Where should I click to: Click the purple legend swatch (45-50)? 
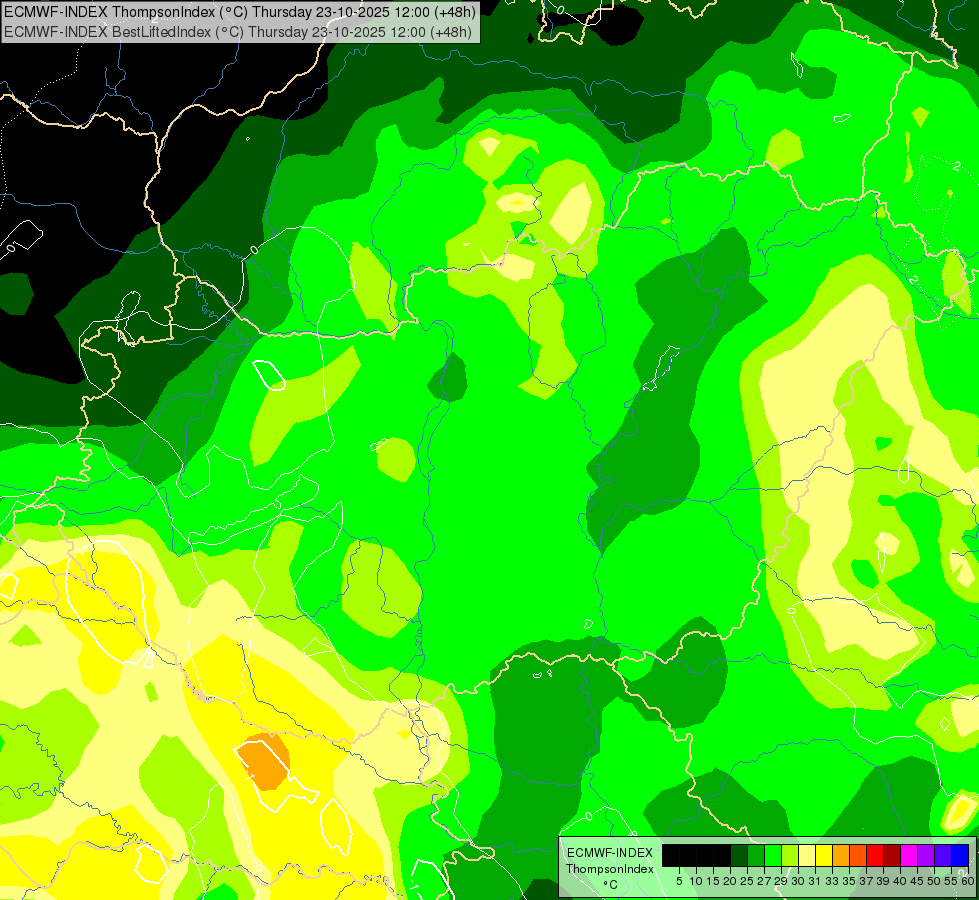[926, 855]
